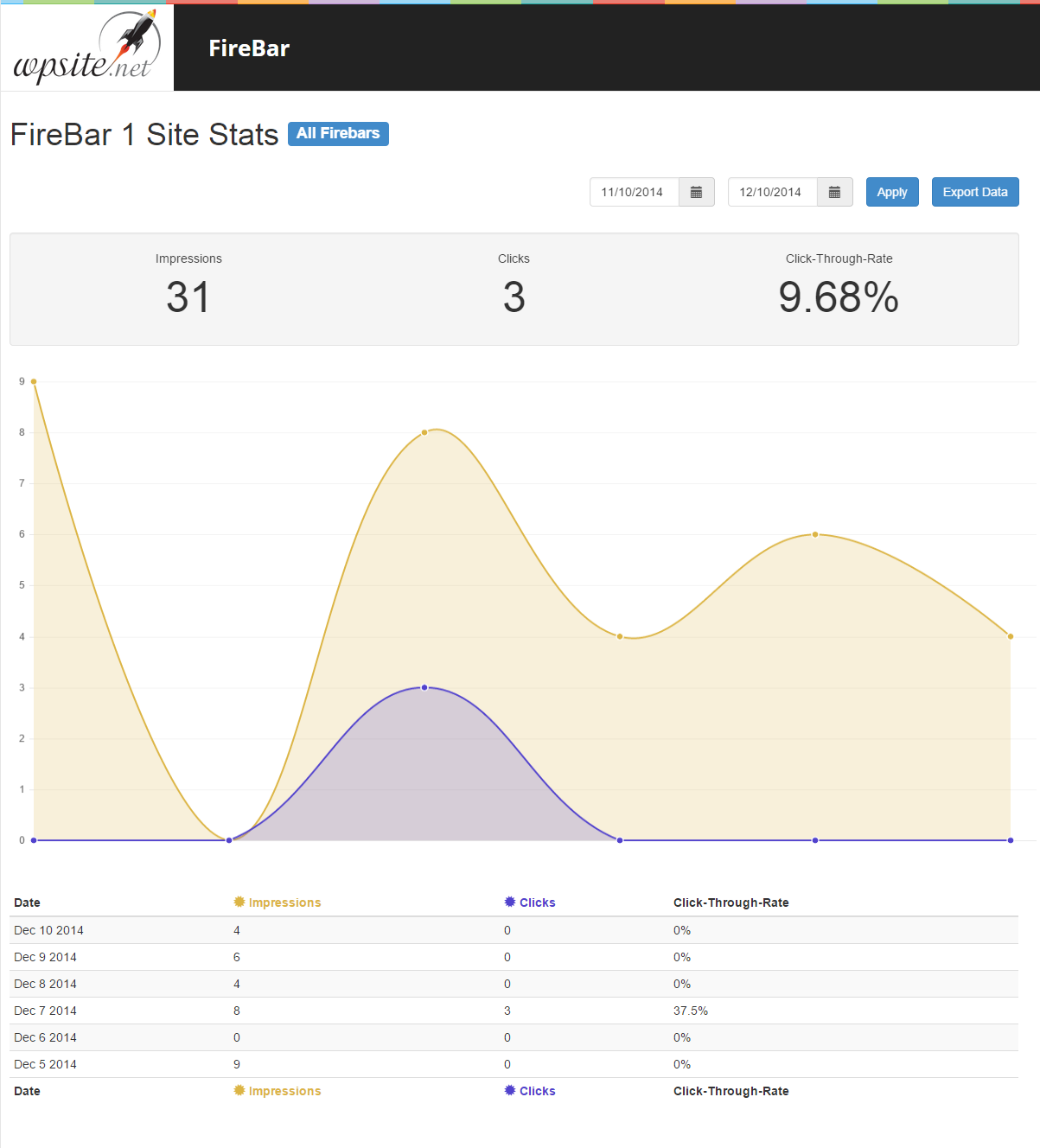Click the wpsite.net rocket logo

[x=86, y=48]
